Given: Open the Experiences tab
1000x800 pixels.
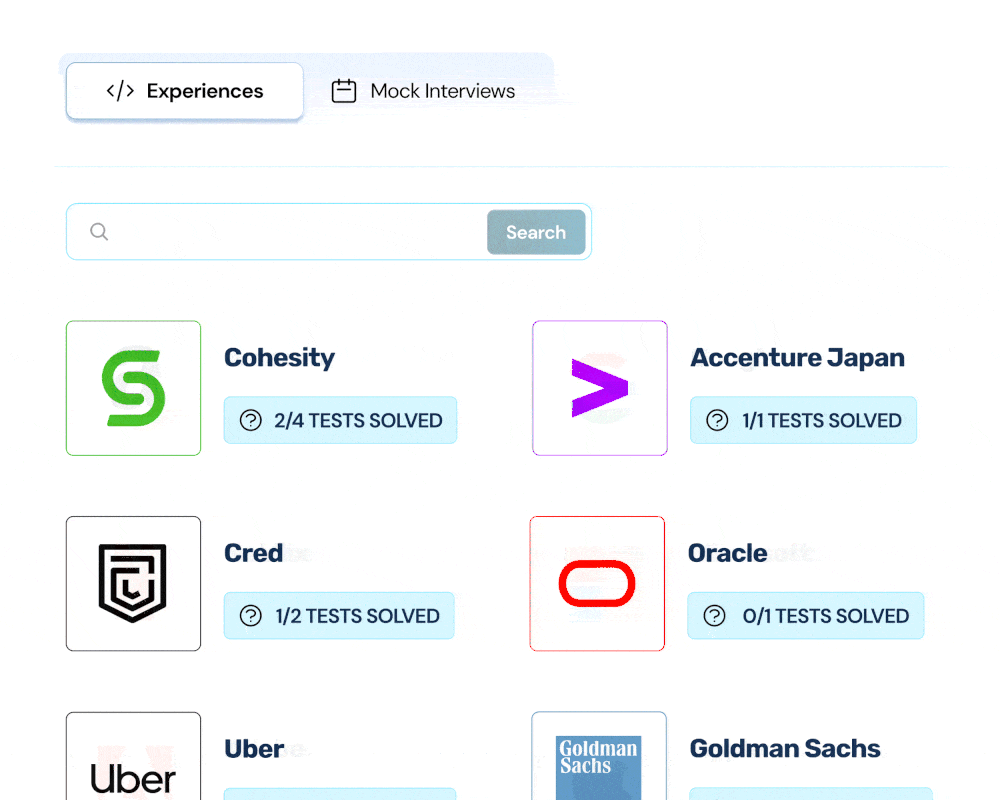Looking at the screenshot, I should click(184, 91).
